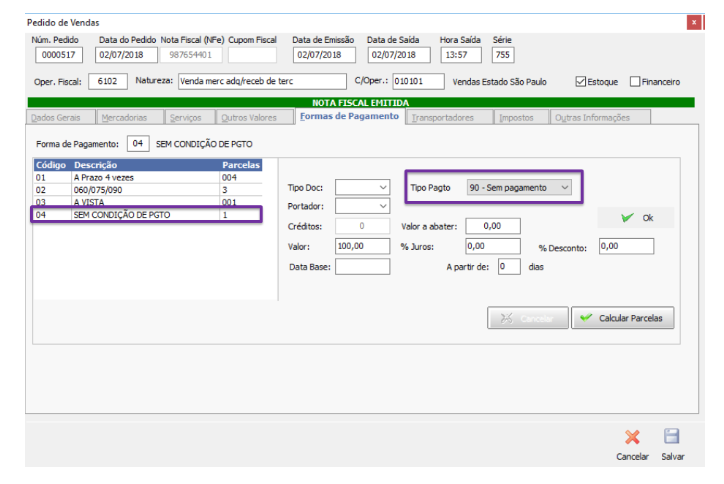Image resolution: width=724 pixels, height=484 pixels.
Task: Click the Hora Saída field 13:57
Action: [461, 55]
